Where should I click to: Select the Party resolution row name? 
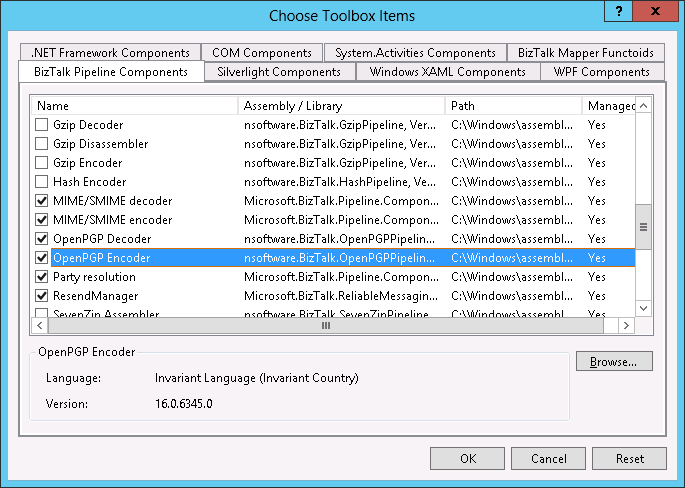tap(94, 277)
